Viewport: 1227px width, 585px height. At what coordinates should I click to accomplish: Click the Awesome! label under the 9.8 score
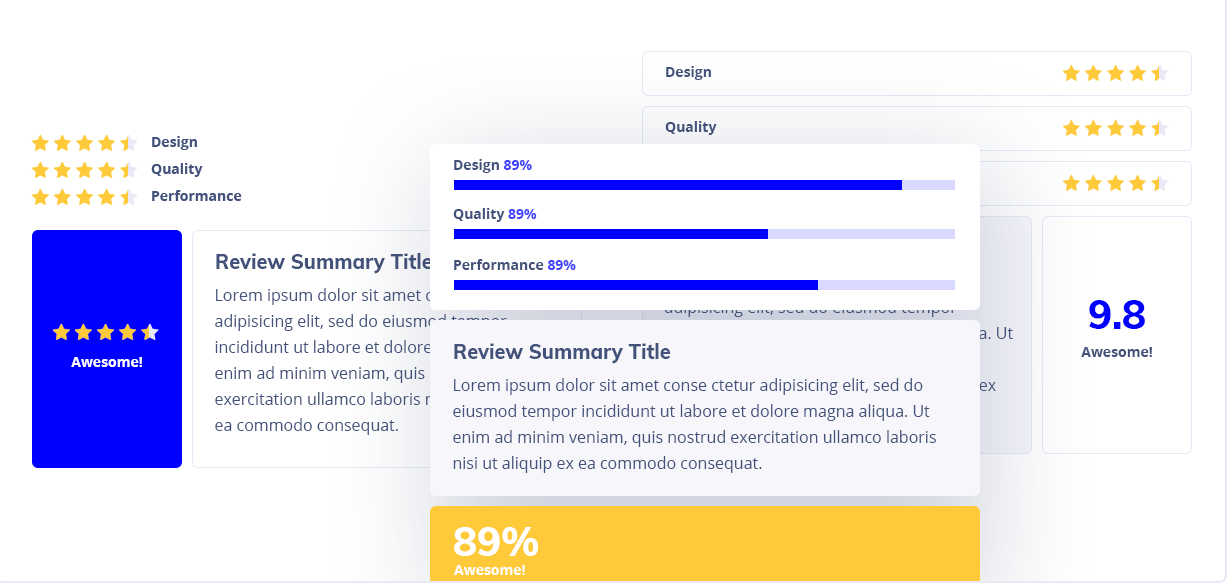1116,352
